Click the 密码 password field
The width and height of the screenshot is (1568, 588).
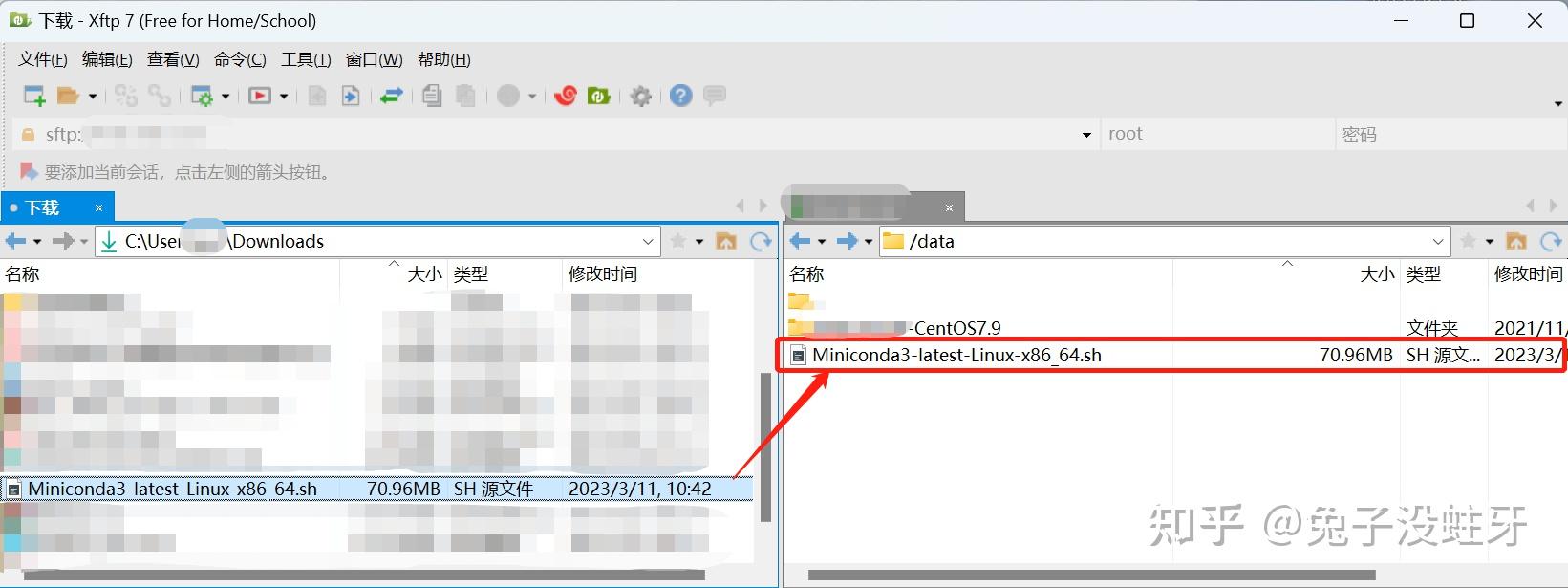tap(1450, 135)
